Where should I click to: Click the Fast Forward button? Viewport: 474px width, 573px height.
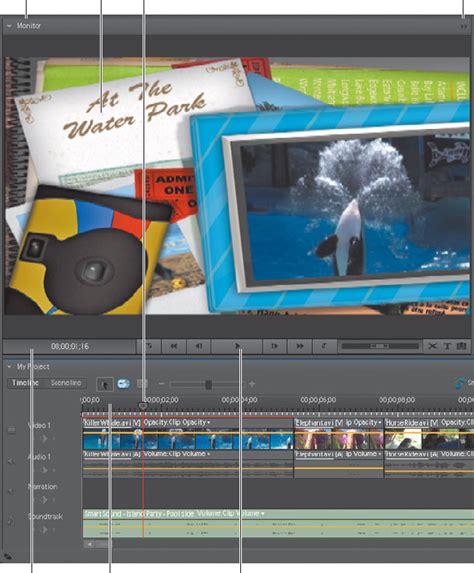point(300,346)
